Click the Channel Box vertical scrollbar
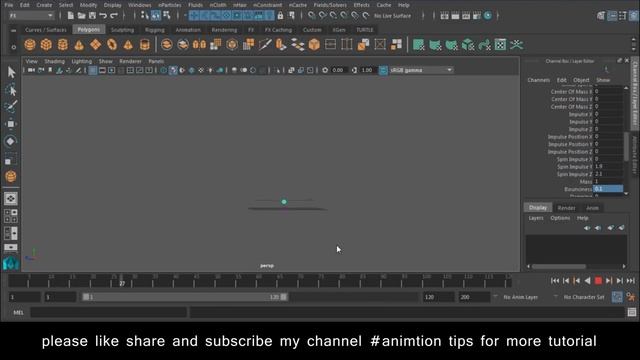 pyautogui.click(x=627, y=147)
